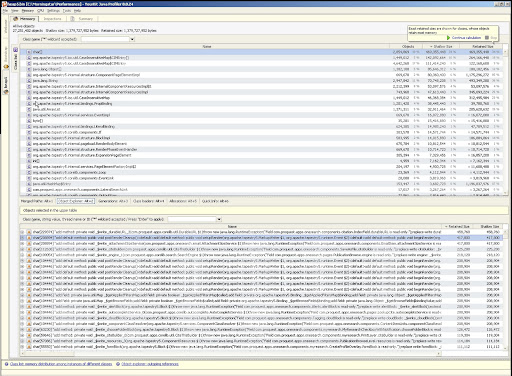Click the object explorer horizontal scrollbar
The height and width of the screenshot is (376, 512).
click(x=232, y=353)
